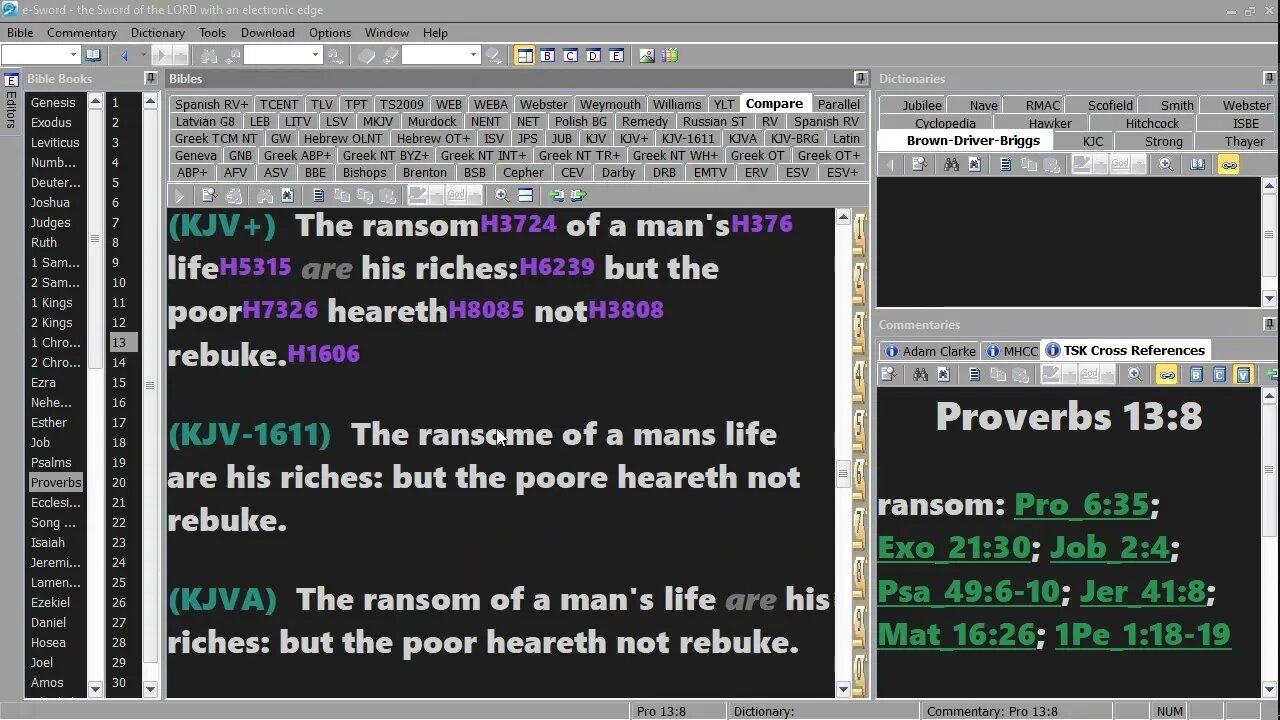This screenshot has height=720, width=1280.
Task: Toggle the D panel button in main toolbar
Action: [x=593, y=55]
